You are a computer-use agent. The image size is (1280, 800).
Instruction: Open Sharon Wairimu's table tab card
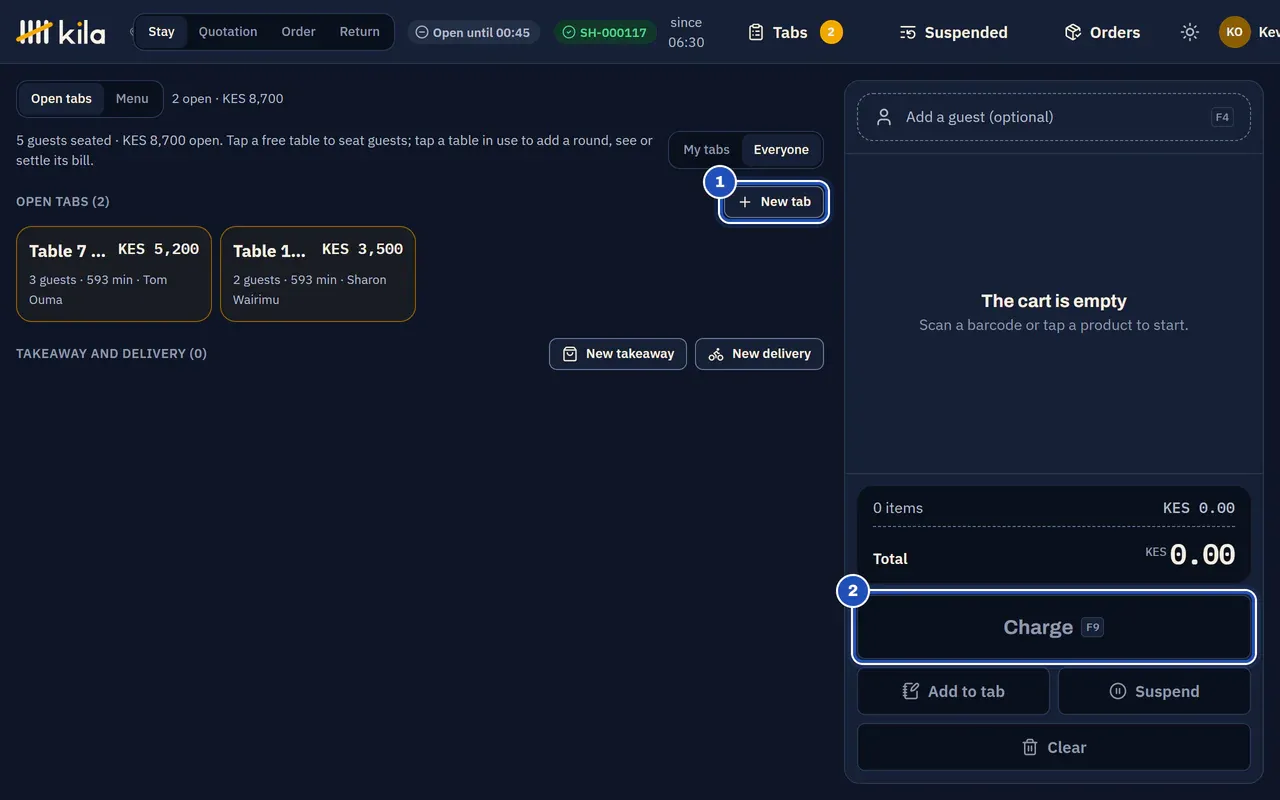coord(318,274)
